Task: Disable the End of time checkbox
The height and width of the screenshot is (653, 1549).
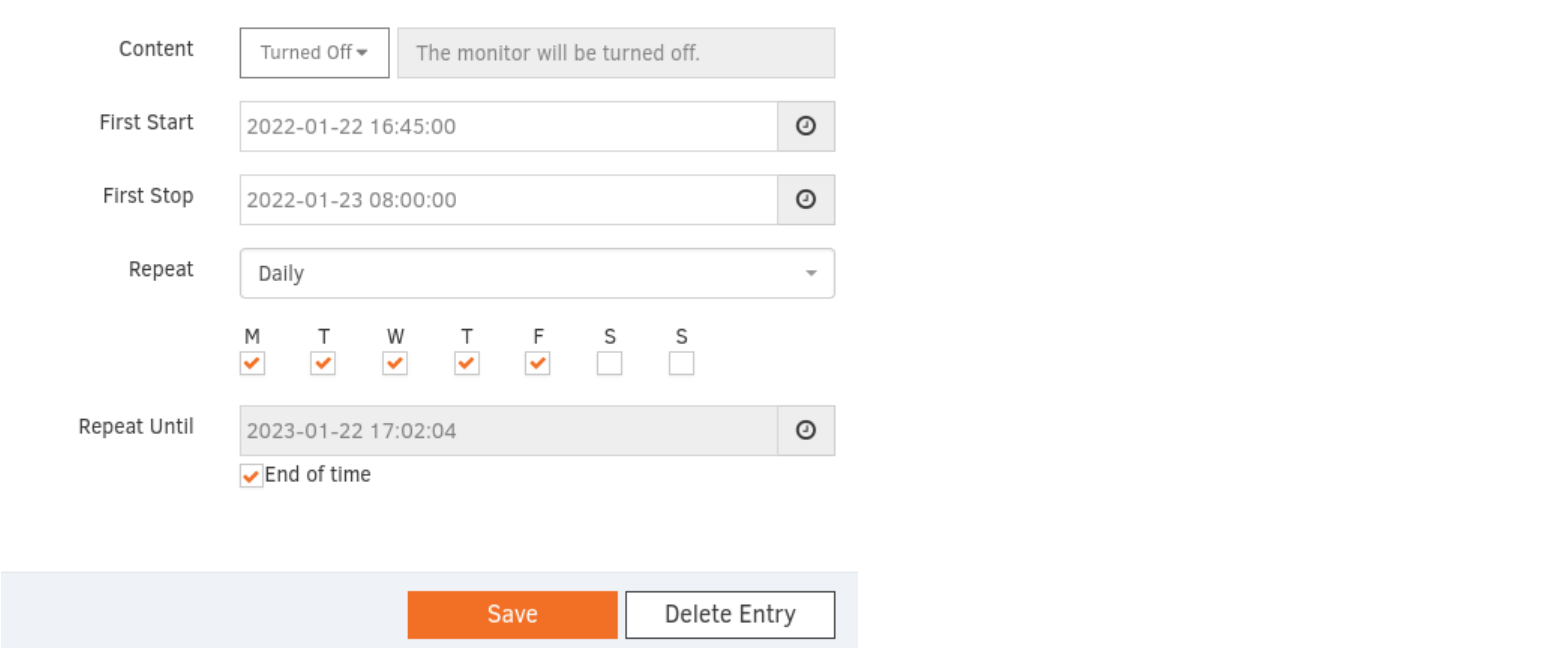Action: point(250,475)
